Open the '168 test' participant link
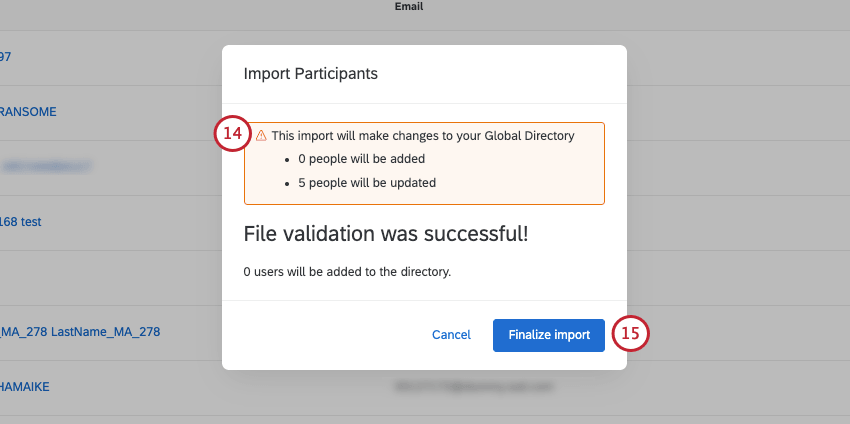This screenshot has width=850, height=424. coord(21,222)
